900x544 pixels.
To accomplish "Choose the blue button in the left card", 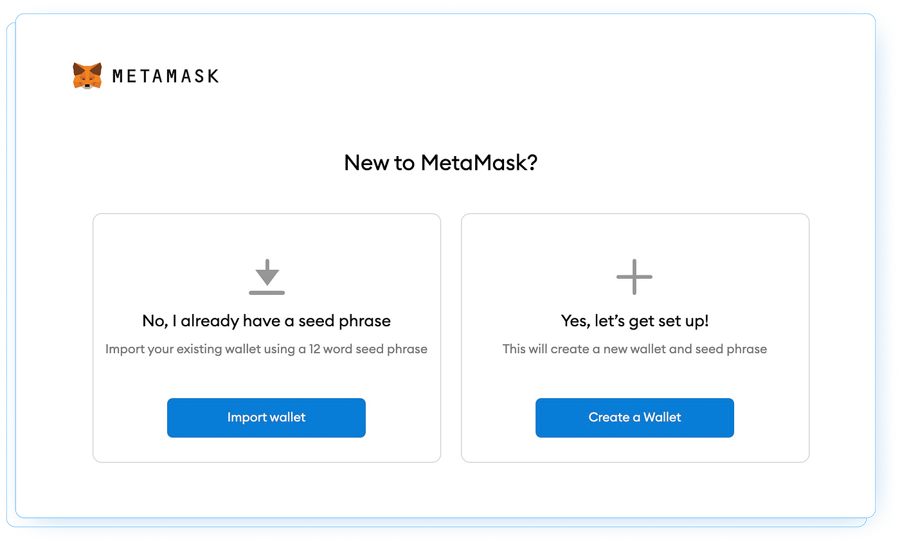I will click(266, 417).
